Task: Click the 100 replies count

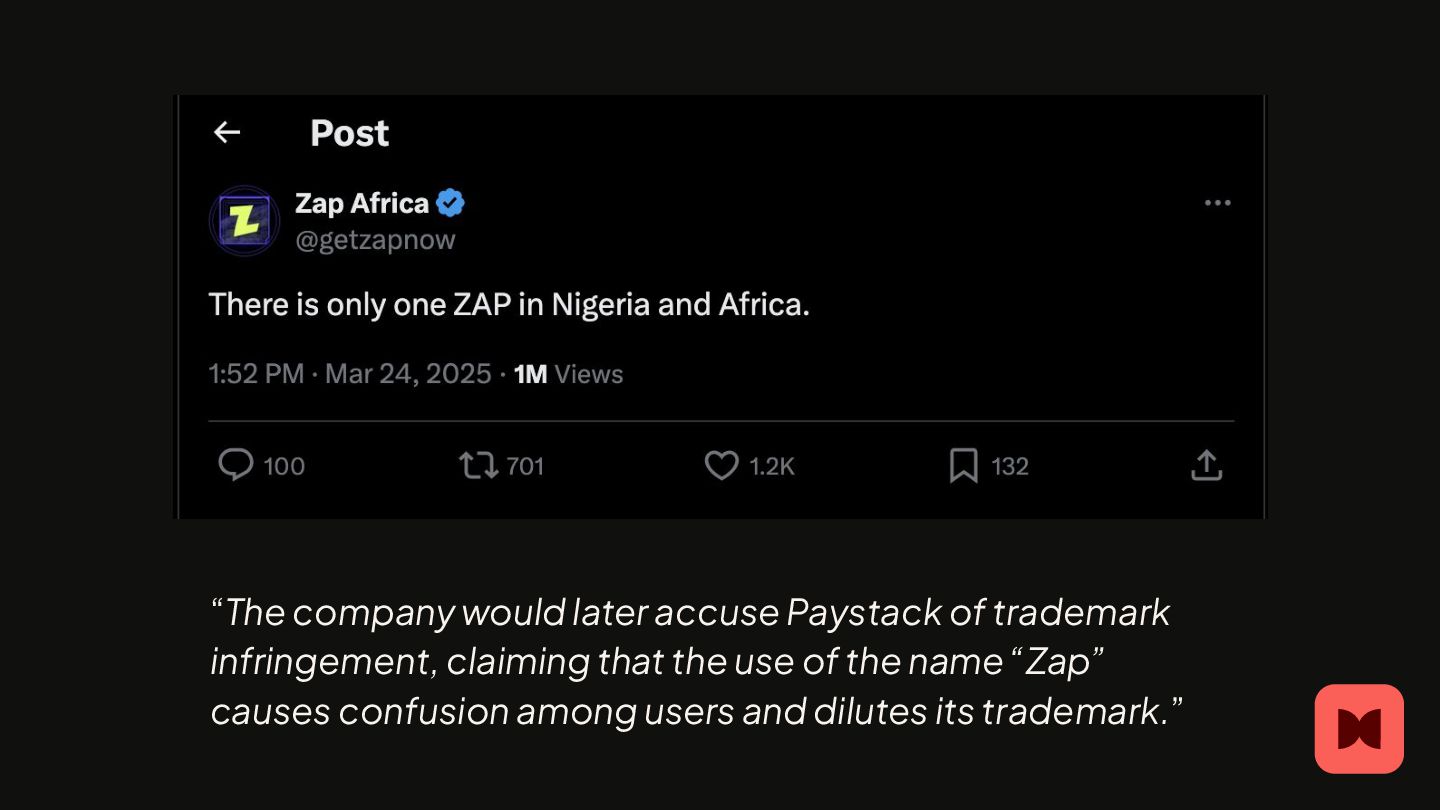Action: [284, 466]
